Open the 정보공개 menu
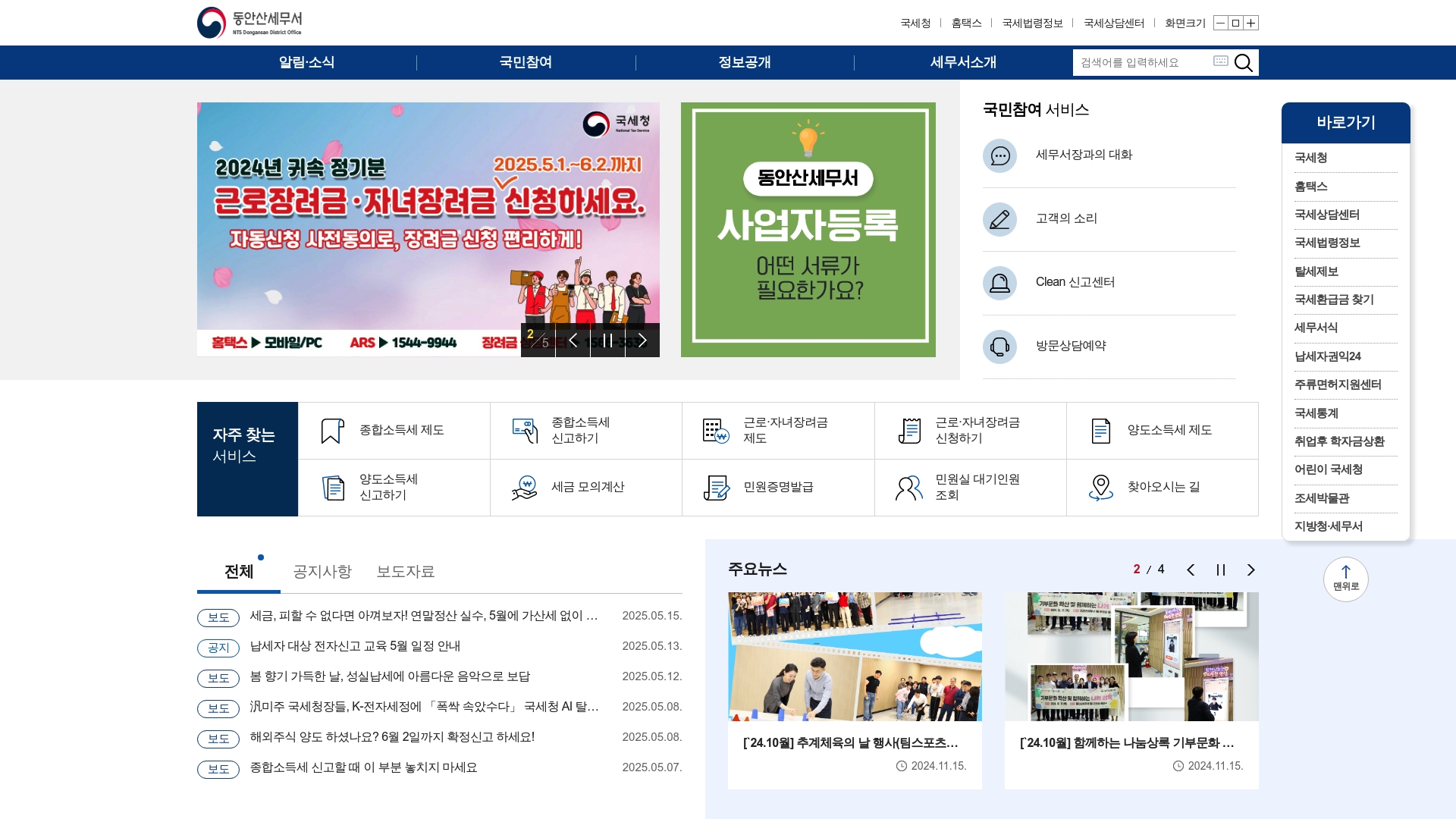This screenshot has height=819, width=1456. tap(745, 62)
